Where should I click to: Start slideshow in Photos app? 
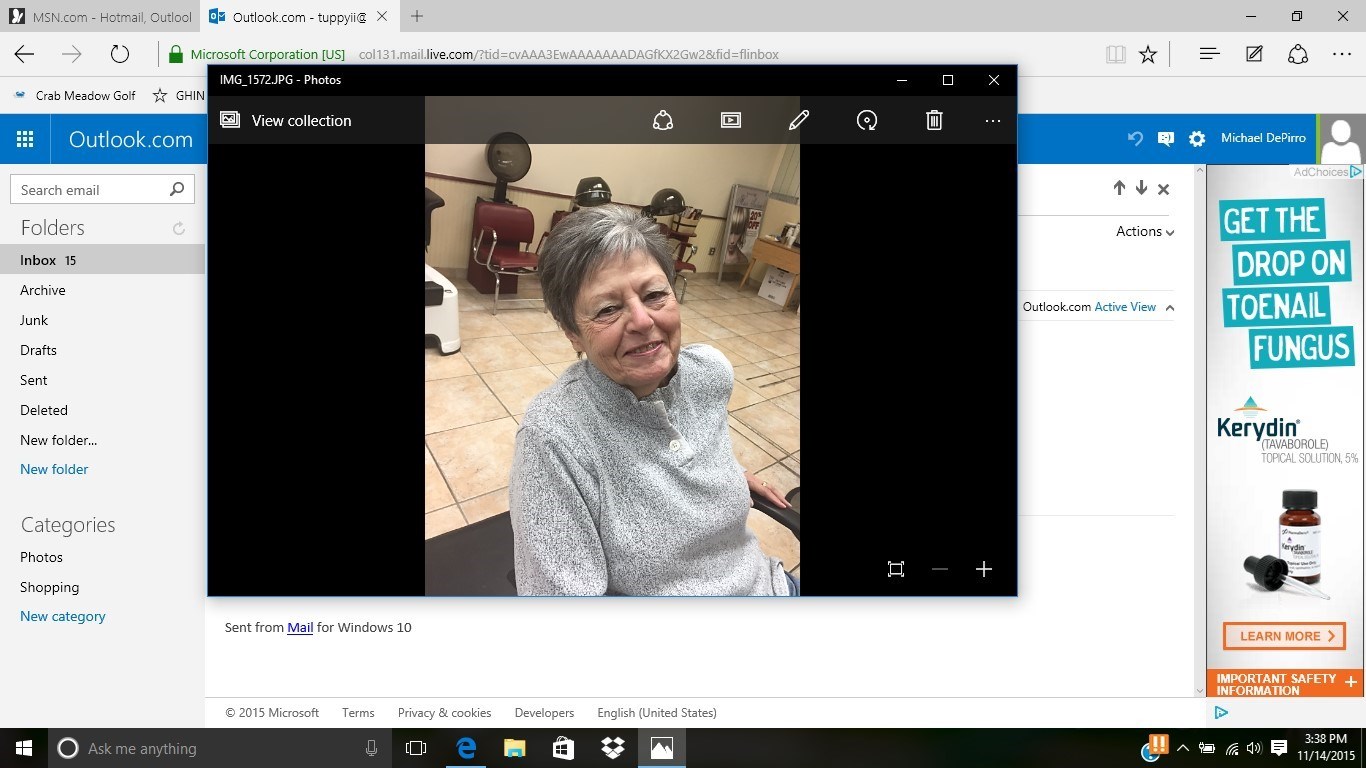tap(731, 121)
